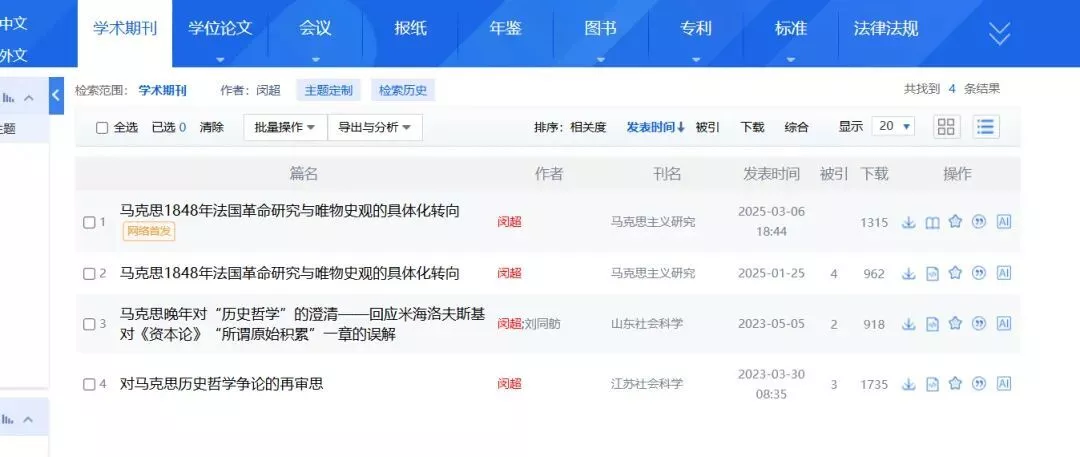Favorite the second result with star icon
The height and width of the screenshot is (457, 1080).
[955, 273]
